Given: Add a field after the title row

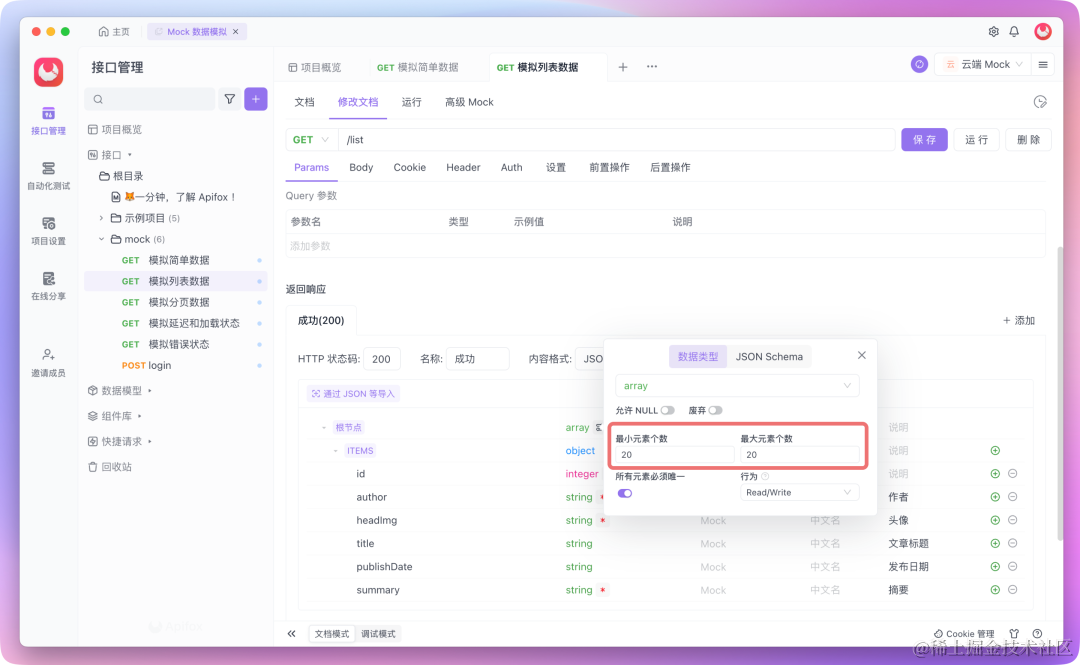Looking at the screenshot, I should (995, 544).
